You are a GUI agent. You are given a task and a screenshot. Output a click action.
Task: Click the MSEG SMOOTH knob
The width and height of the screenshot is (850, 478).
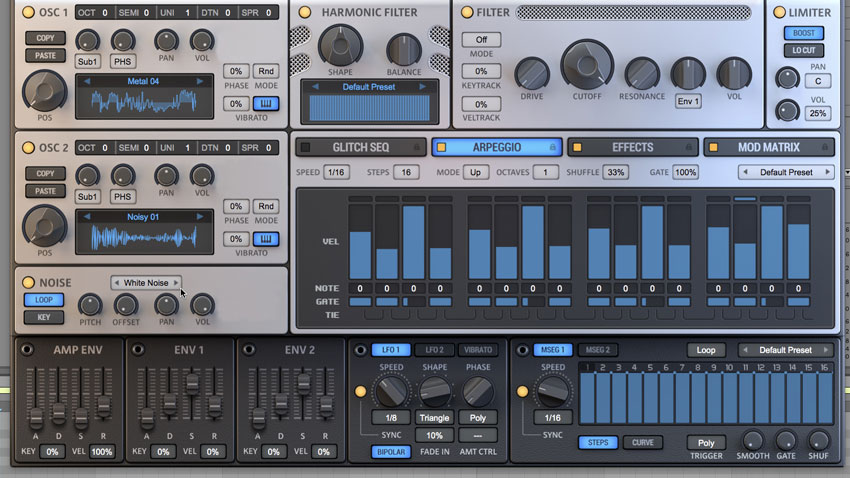(752, 441)
